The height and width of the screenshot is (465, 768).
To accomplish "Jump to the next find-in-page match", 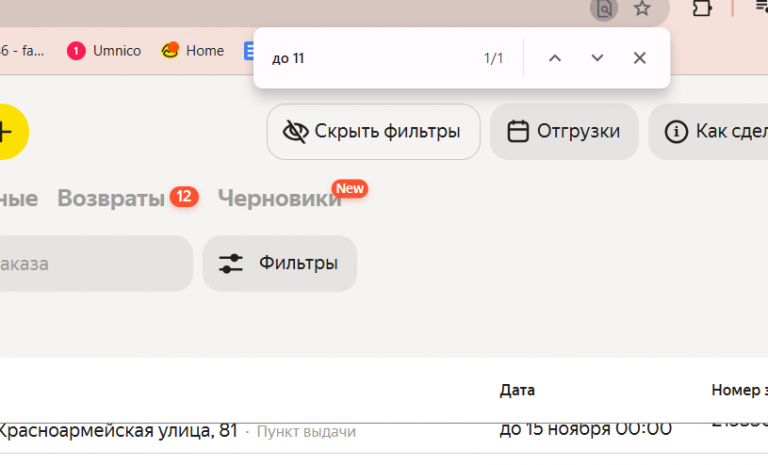I will click(x=597, y=58).
